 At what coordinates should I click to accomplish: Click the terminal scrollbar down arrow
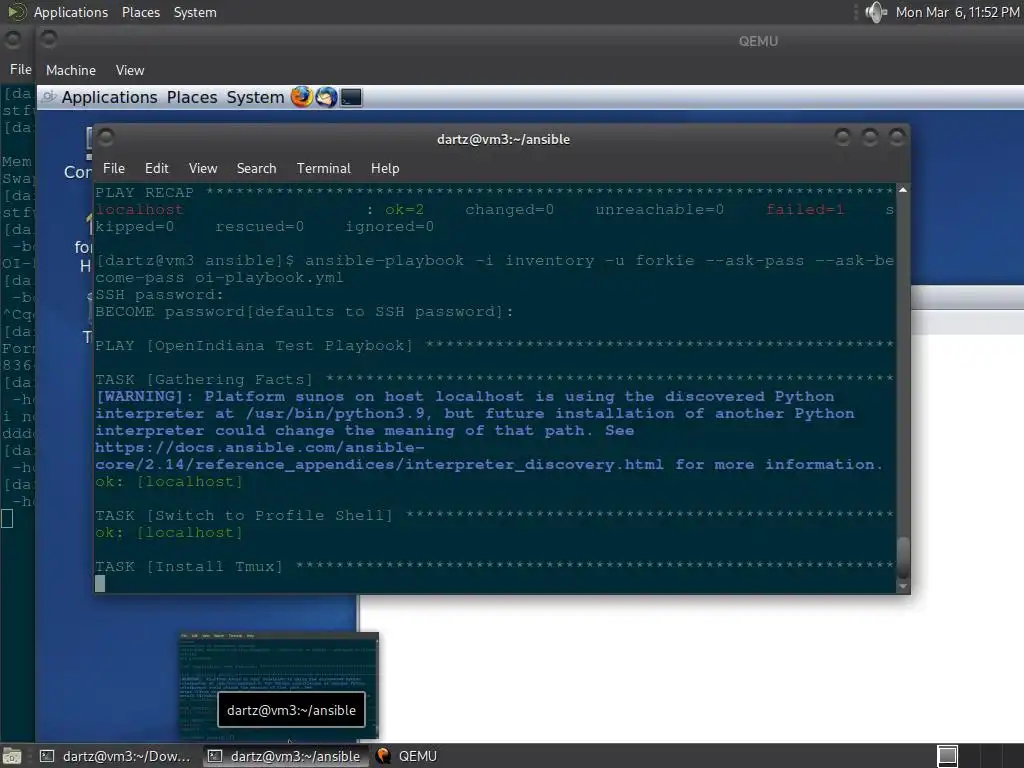pyautogui.click(x=903, y=586)
